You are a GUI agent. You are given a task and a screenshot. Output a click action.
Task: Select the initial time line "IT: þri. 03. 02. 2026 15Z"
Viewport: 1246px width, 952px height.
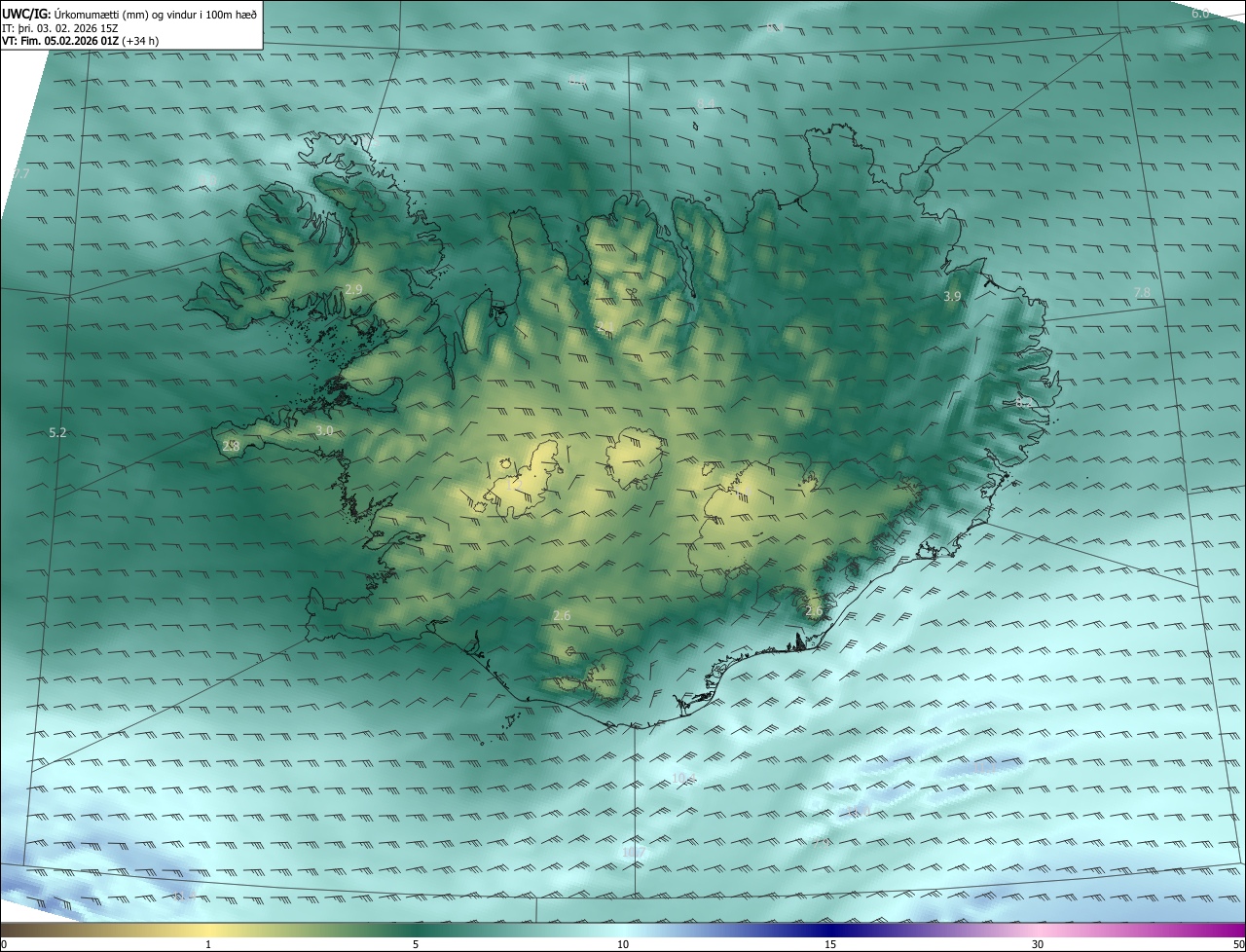[x=60, y=27]
